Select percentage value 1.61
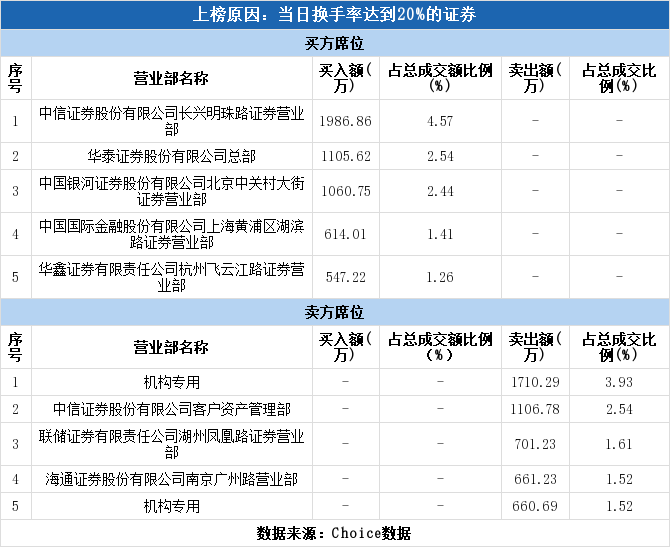 point(619,444)
